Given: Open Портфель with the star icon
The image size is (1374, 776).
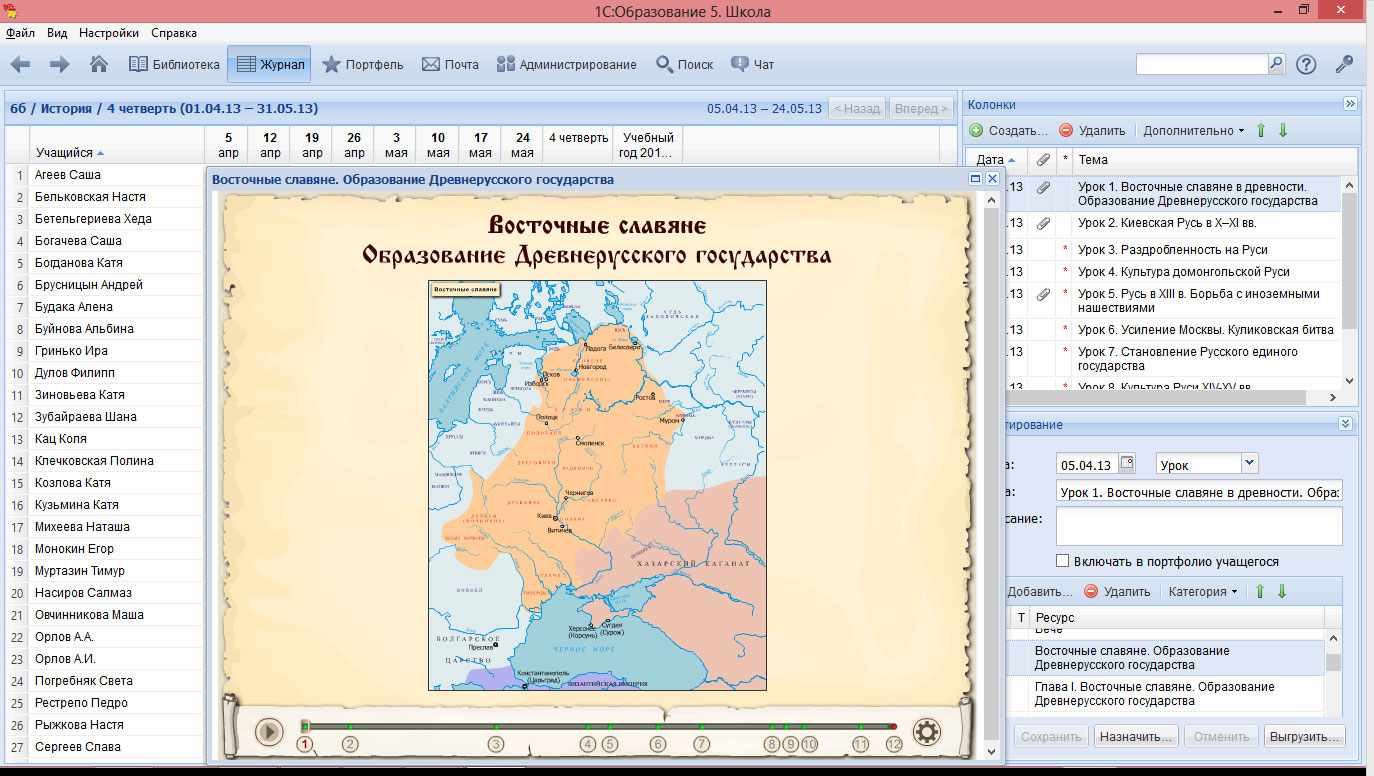Looking at the screenshot, I should [x=363, y=64].
